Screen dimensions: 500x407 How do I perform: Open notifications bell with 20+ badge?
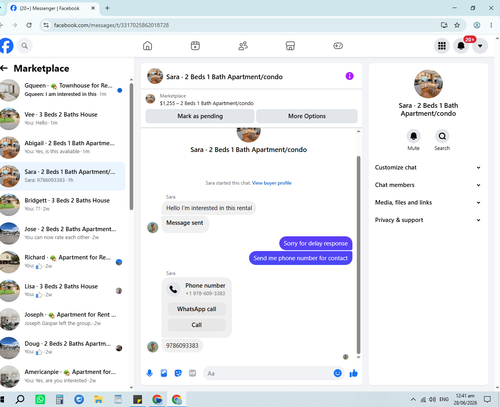(461, 46)
